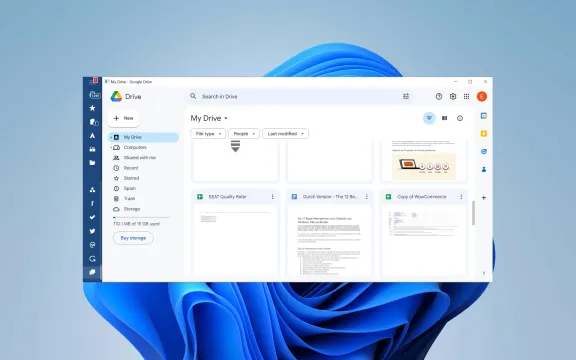
Task: Open the Spam section
Action: 130,188
